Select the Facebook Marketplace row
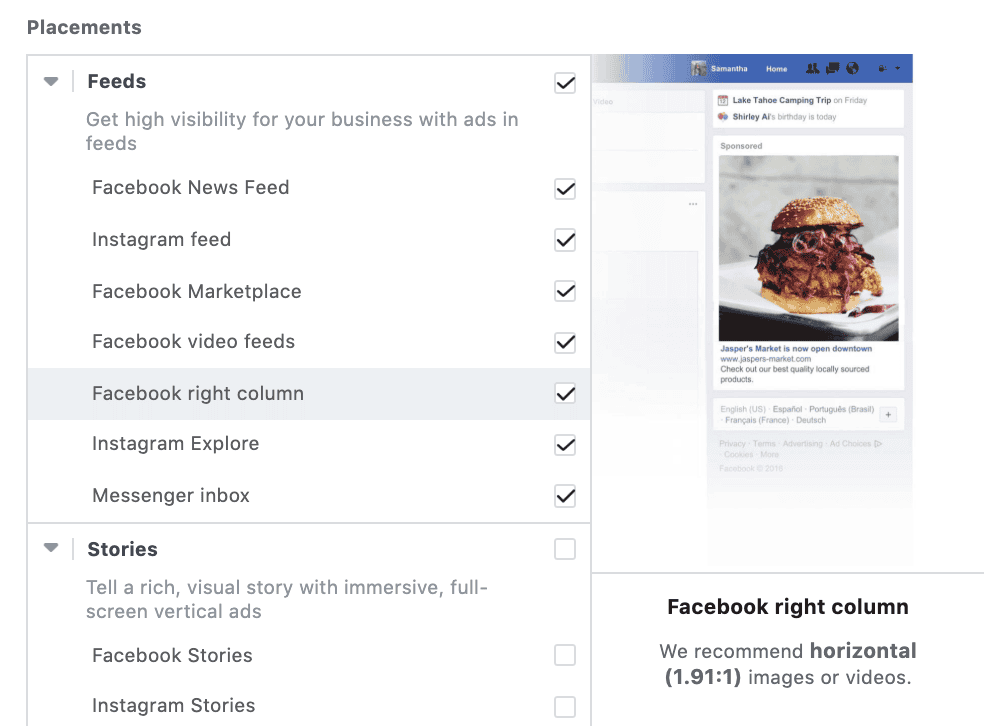 click(x=309, y=291)
